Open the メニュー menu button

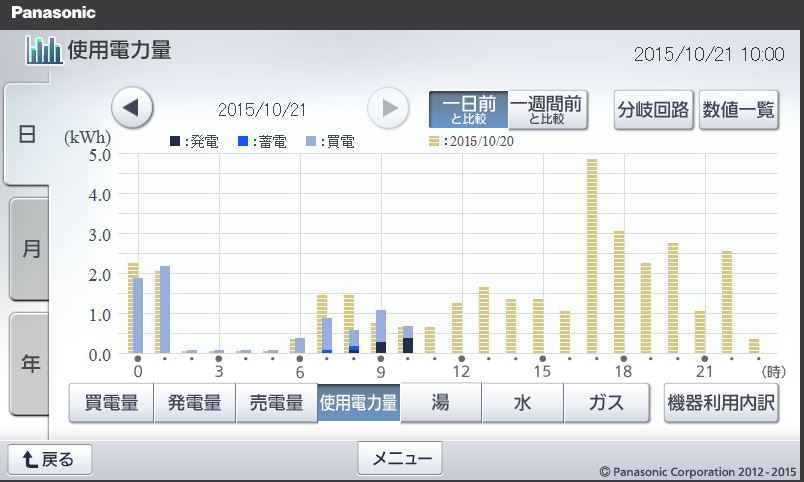pyautogui.click(x=400, y=459)
